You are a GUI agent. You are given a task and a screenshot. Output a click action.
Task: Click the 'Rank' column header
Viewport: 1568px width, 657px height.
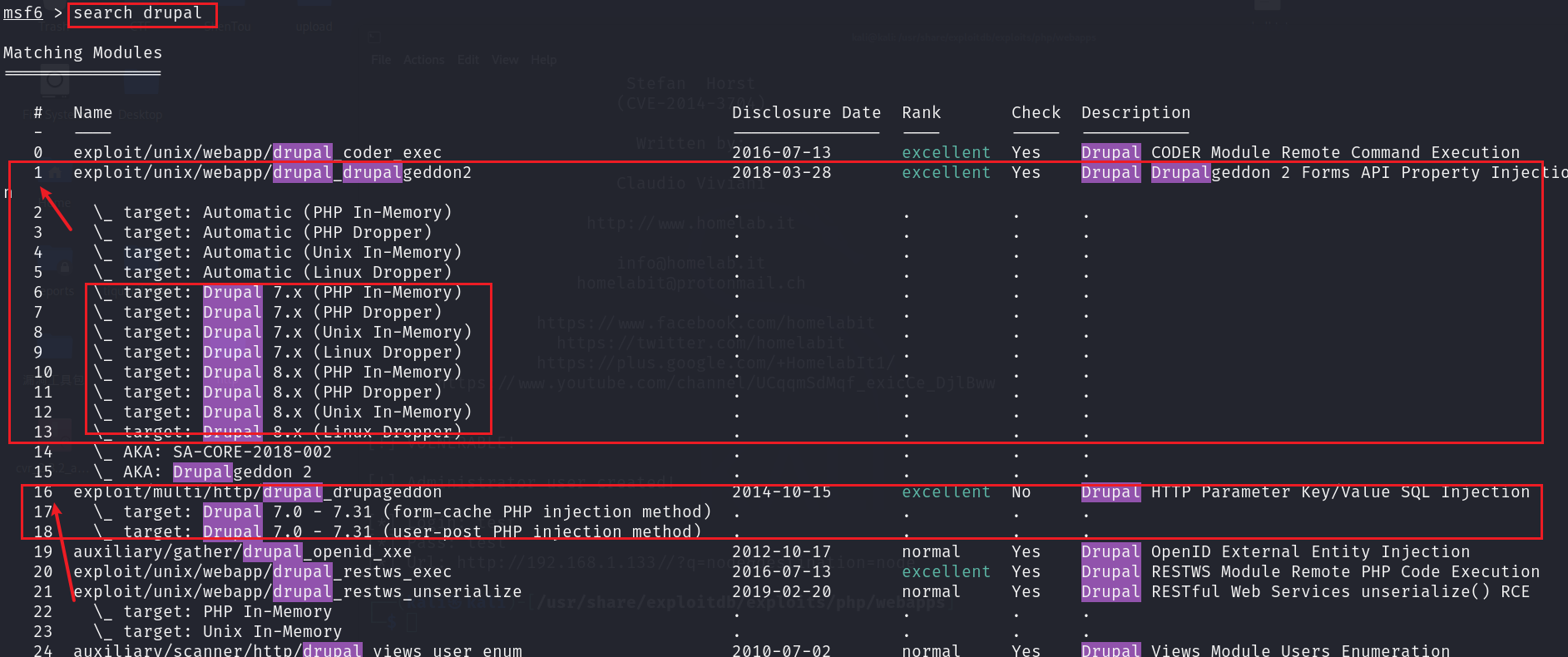click(921, 112)
